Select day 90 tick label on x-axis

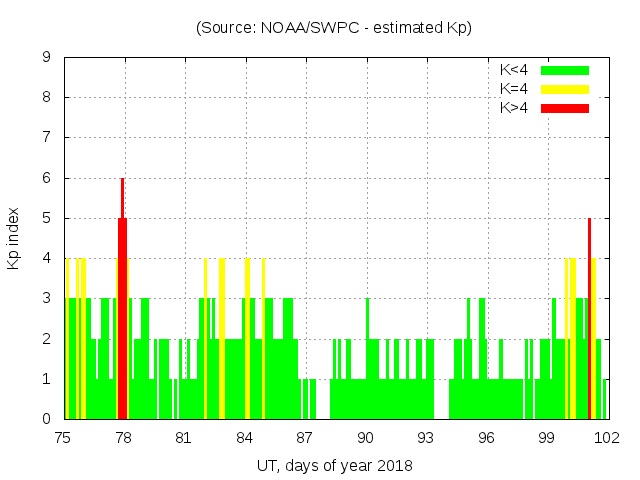(x=365, y=438)
